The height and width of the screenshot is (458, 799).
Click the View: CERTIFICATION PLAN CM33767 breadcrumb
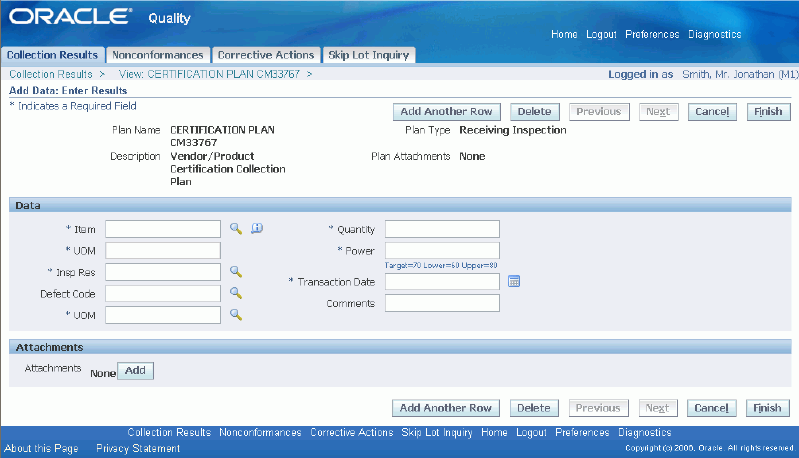click(209, 74)
